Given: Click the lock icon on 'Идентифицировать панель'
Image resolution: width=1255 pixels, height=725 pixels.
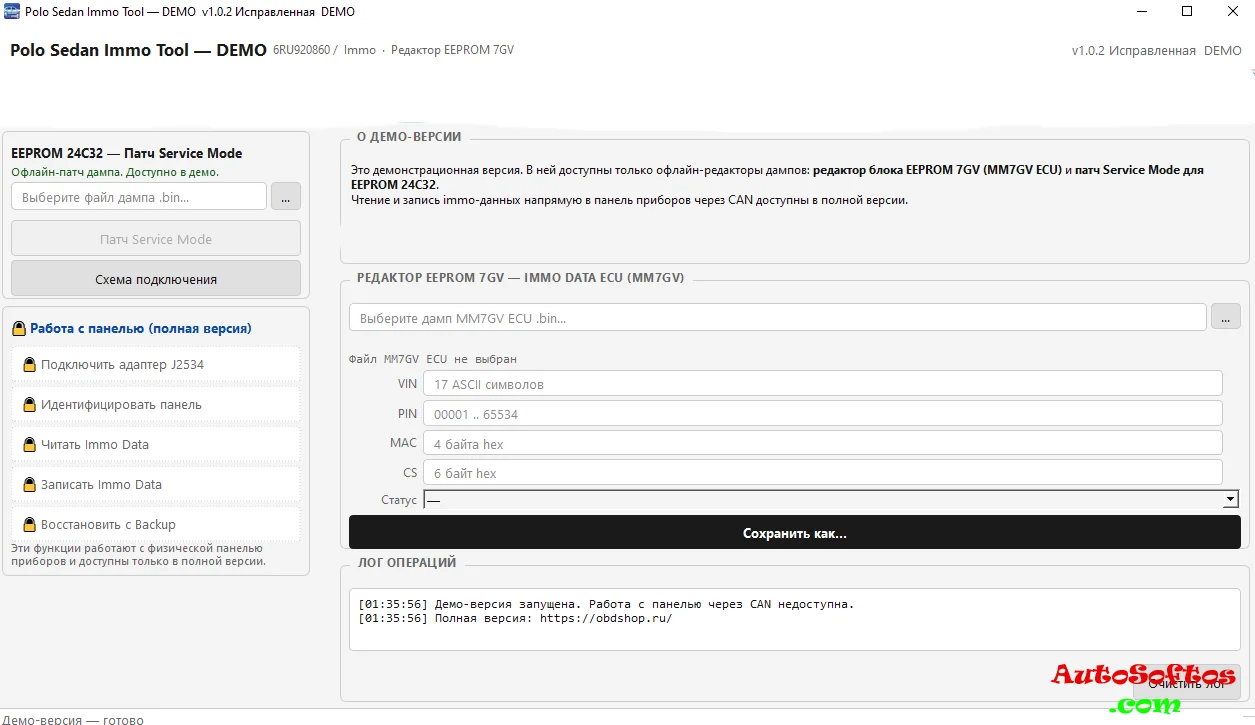Looking at the screenshot, I should click(29, 405).
